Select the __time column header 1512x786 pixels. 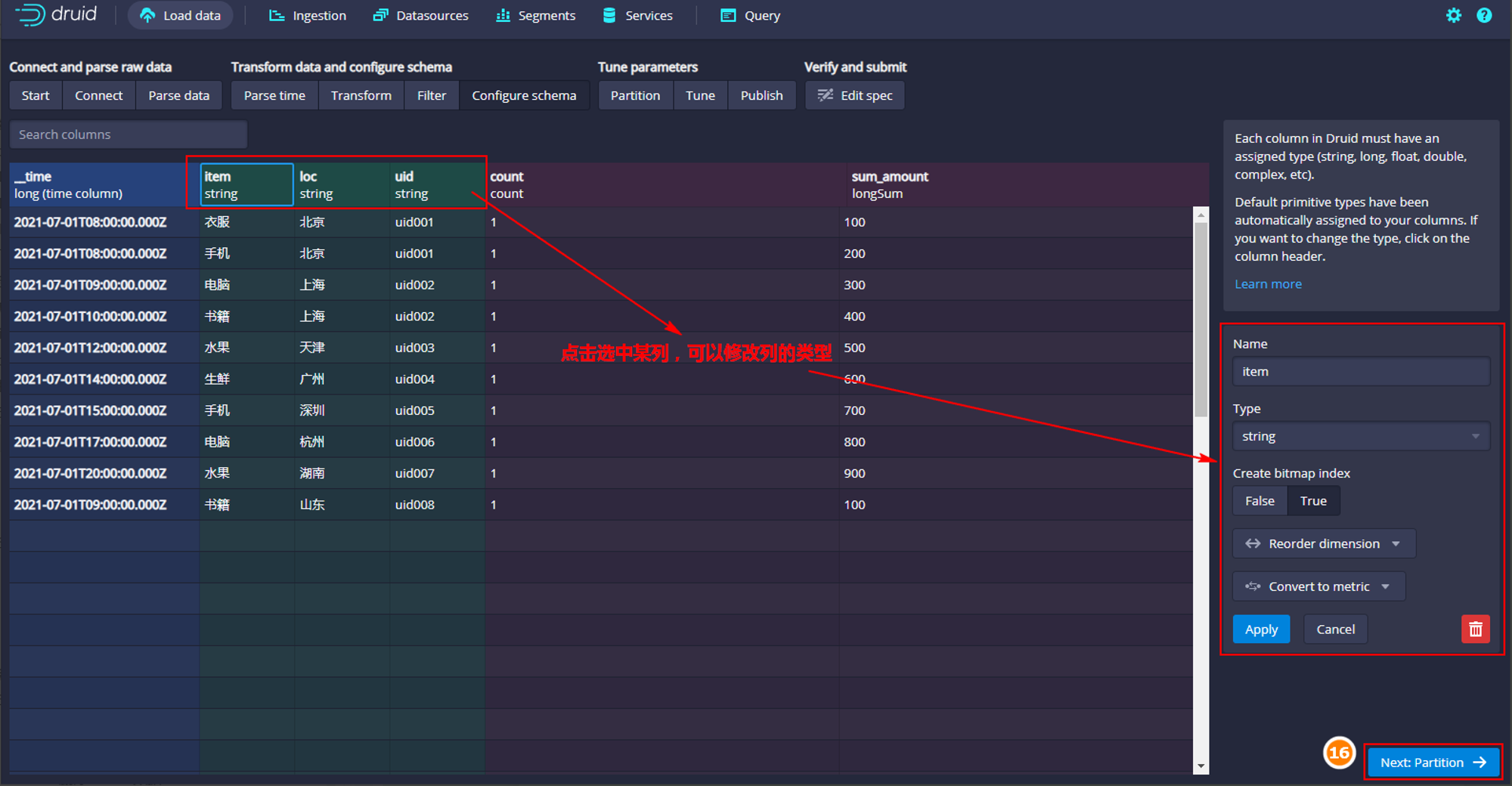point(104,184)
